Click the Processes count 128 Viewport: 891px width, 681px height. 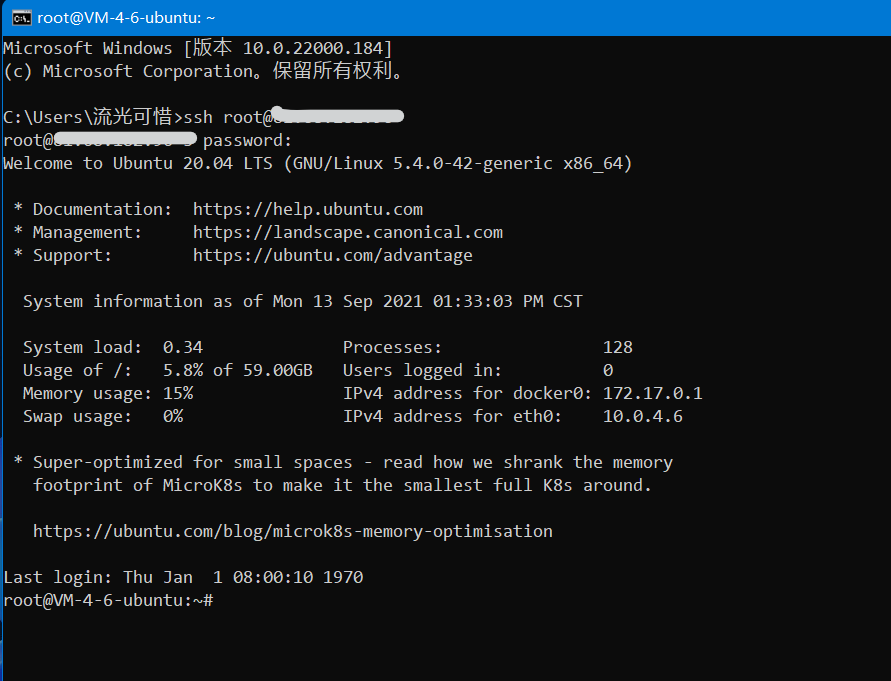point(617,346)
